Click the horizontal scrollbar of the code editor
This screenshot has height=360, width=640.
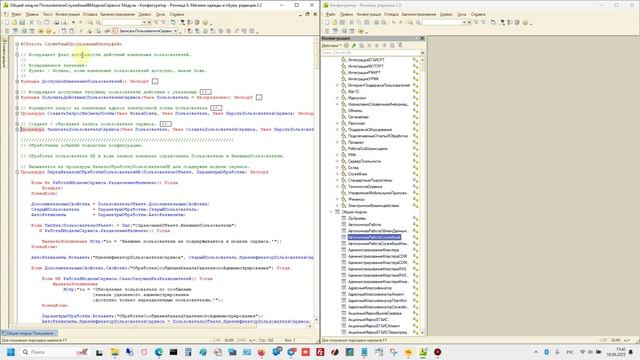pos(163,326)
